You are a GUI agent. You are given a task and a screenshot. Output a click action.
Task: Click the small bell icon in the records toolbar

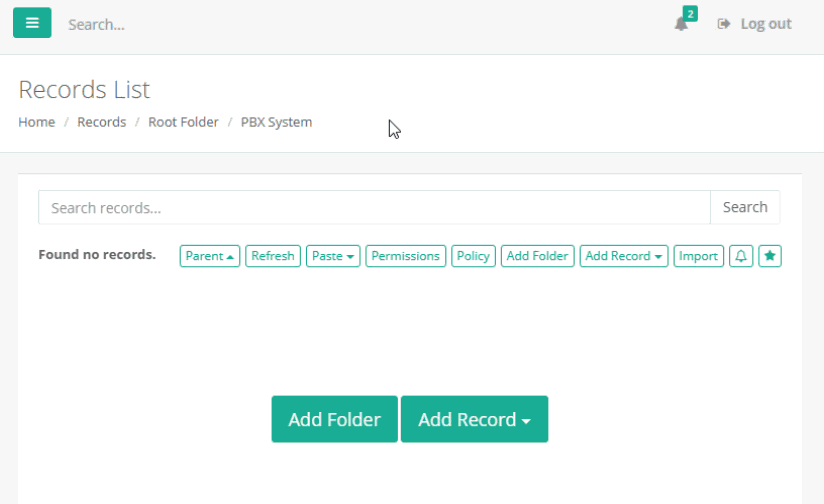pos(741,256)
